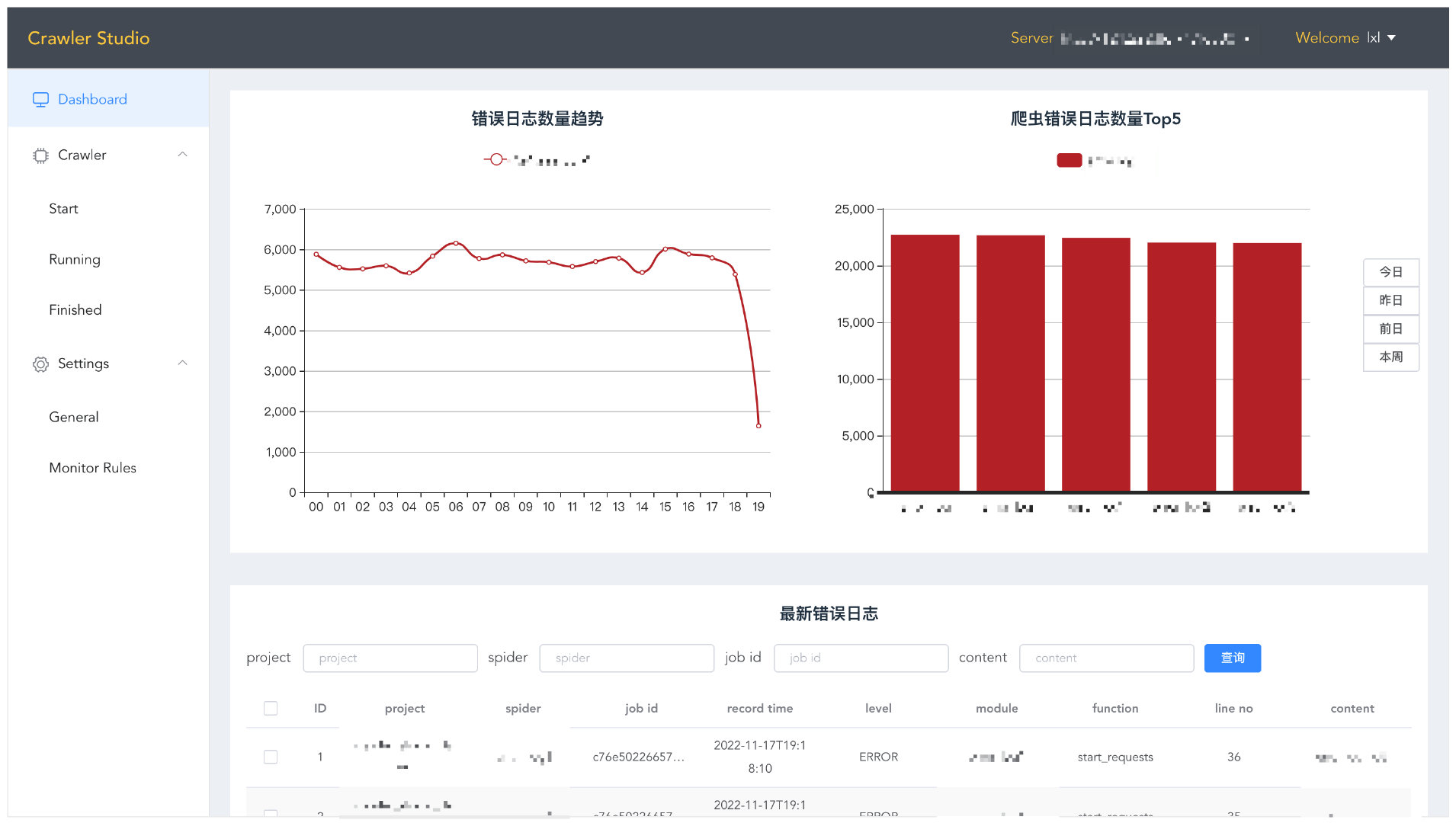Open Monitor Rules settings
The height and width of the screenshot is (823, 1456).
click(93, 468)
